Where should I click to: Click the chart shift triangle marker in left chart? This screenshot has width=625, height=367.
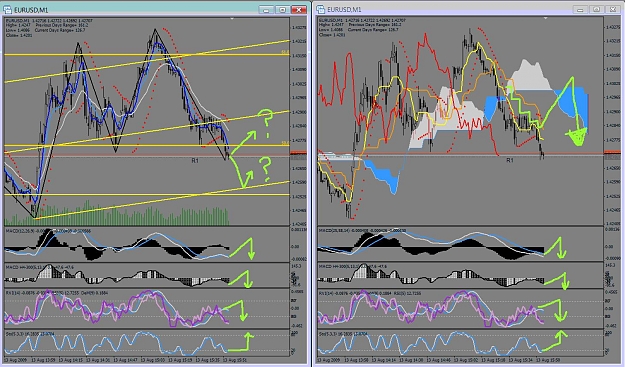232,18
